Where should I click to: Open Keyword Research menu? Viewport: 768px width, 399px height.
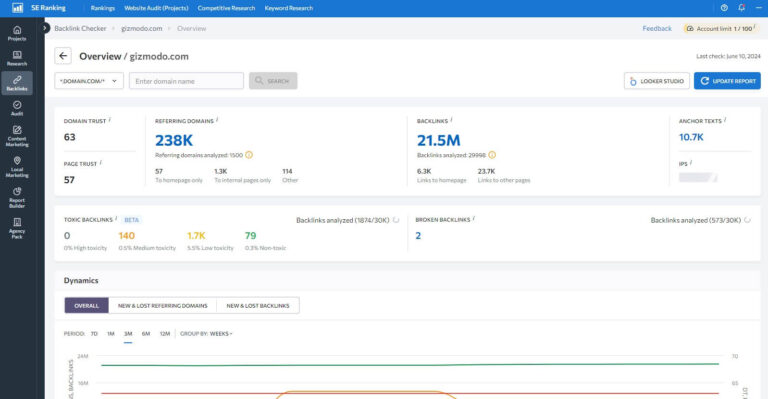[x=288, y=8]
